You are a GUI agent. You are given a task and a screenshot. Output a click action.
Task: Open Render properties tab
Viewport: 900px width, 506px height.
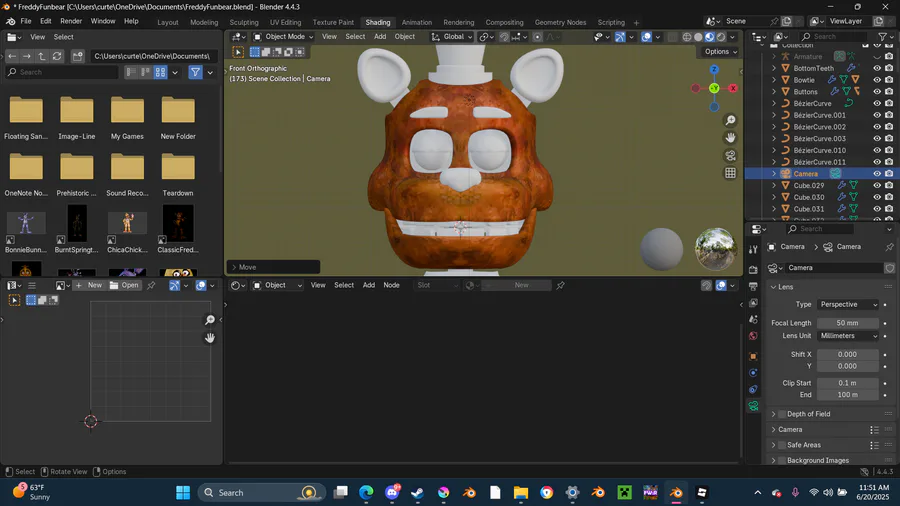(753, 270)
